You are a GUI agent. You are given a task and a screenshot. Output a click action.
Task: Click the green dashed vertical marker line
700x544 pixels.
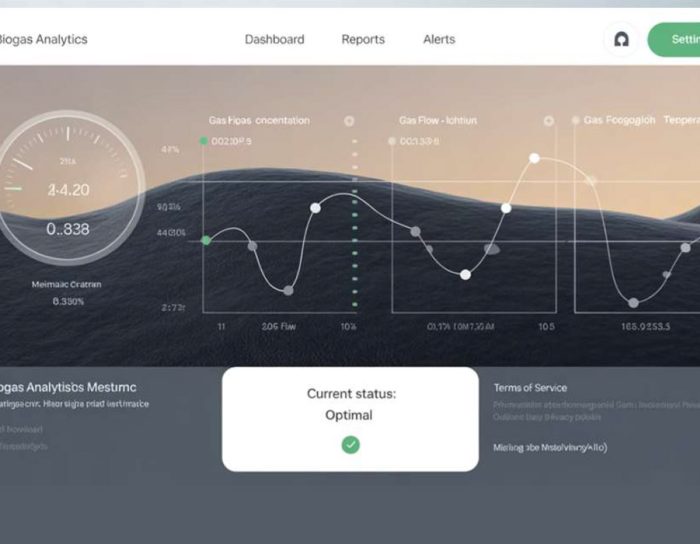(354, 220)
